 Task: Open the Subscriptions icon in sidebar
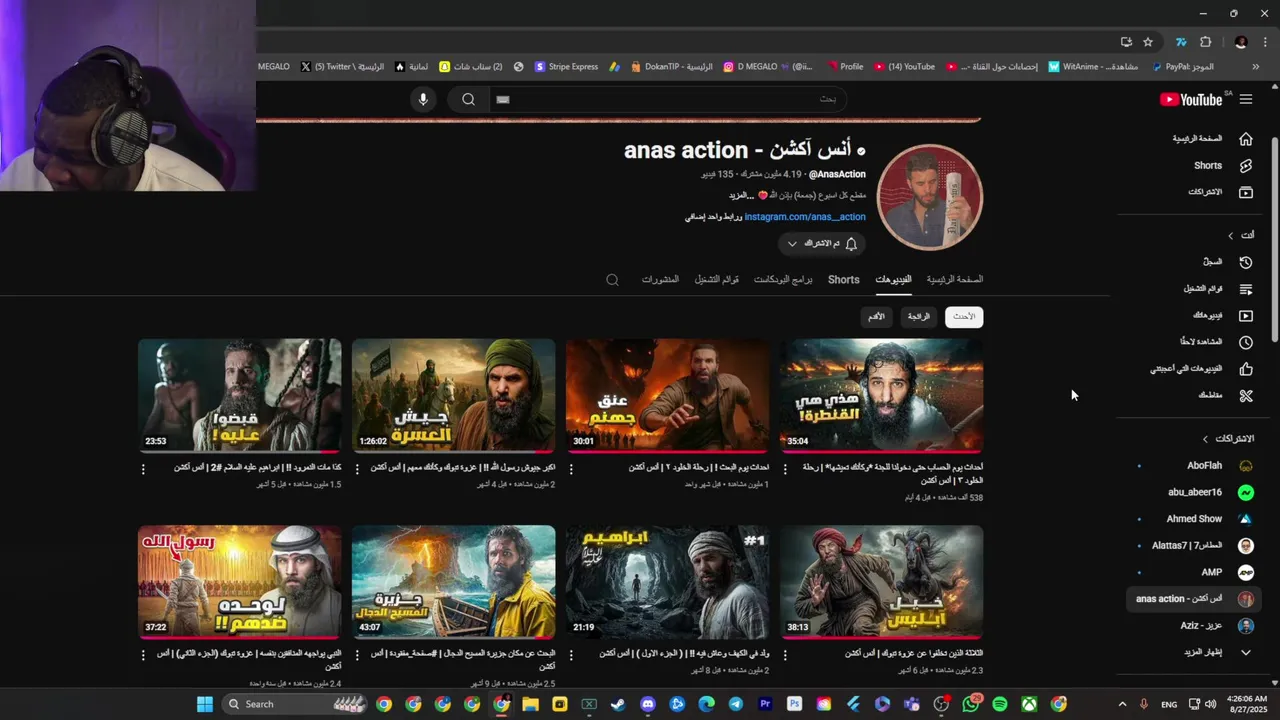1246,192
